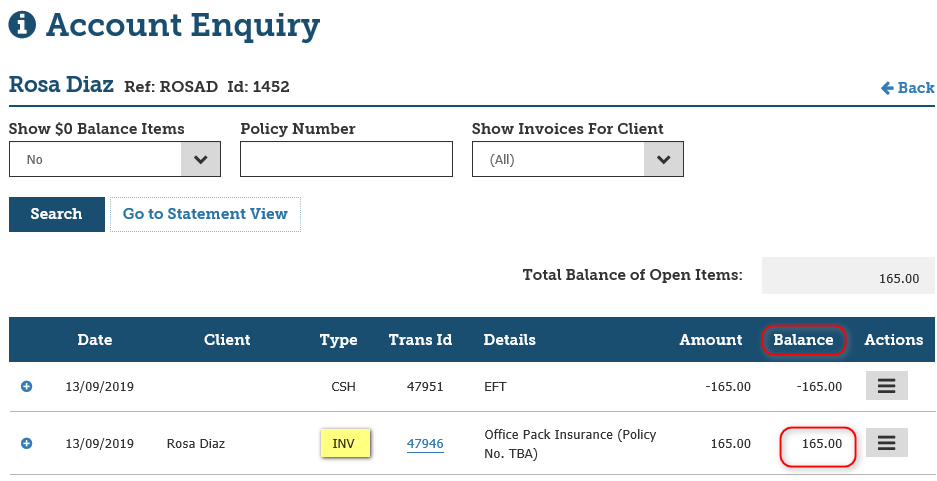Click the Type column header
Image resolution: width=937 pixels, height=481 pixels.
(338, 340)
